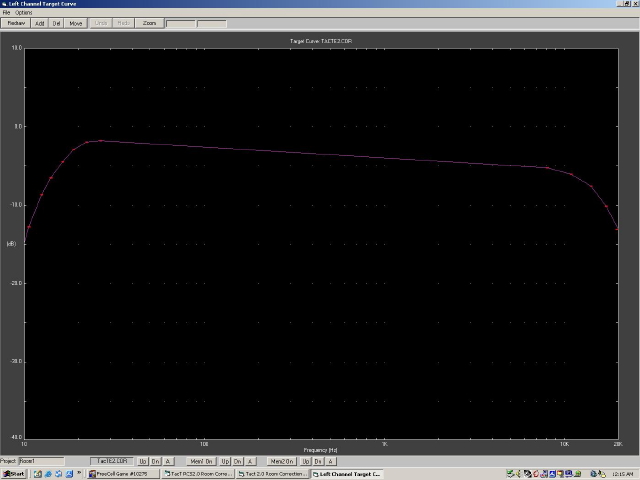Image resolution: width=640 pixels, height=480 pixels.
Task: Click Up in the Mem2 group
Action: pos(306,462)
